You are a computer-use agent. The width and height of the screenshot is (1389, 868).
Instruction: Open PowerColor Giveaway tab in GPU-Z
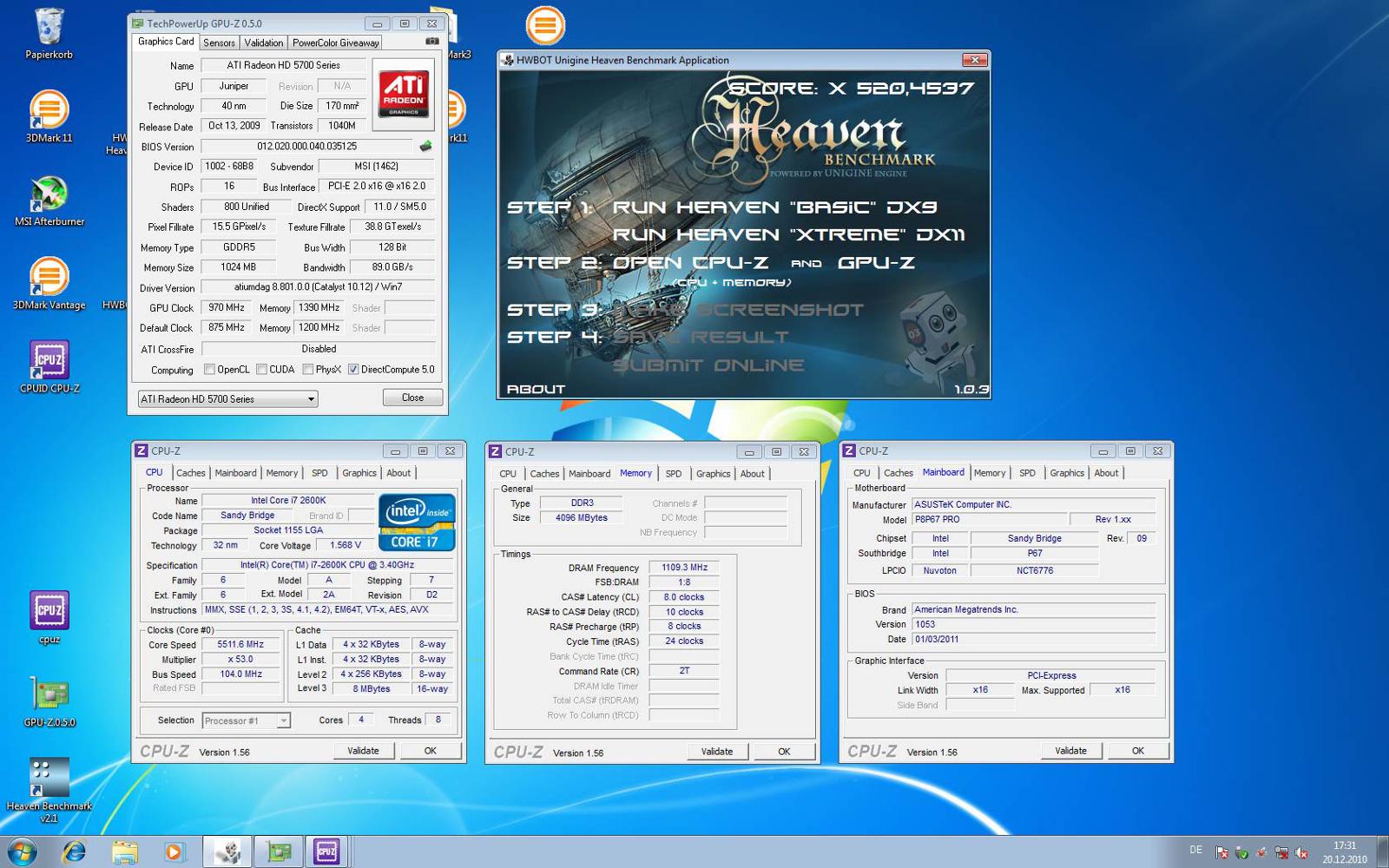[335, 43]
